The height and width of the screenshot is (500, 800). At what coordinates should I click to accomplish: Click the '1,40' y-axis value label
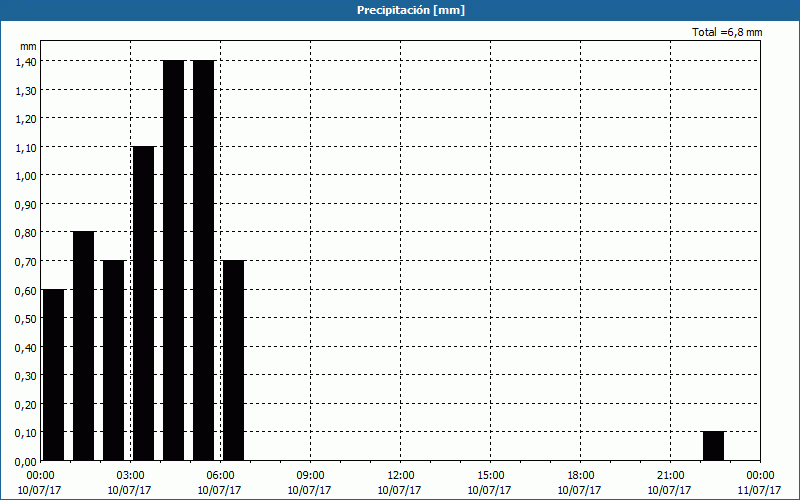click(x=26, y=61)
